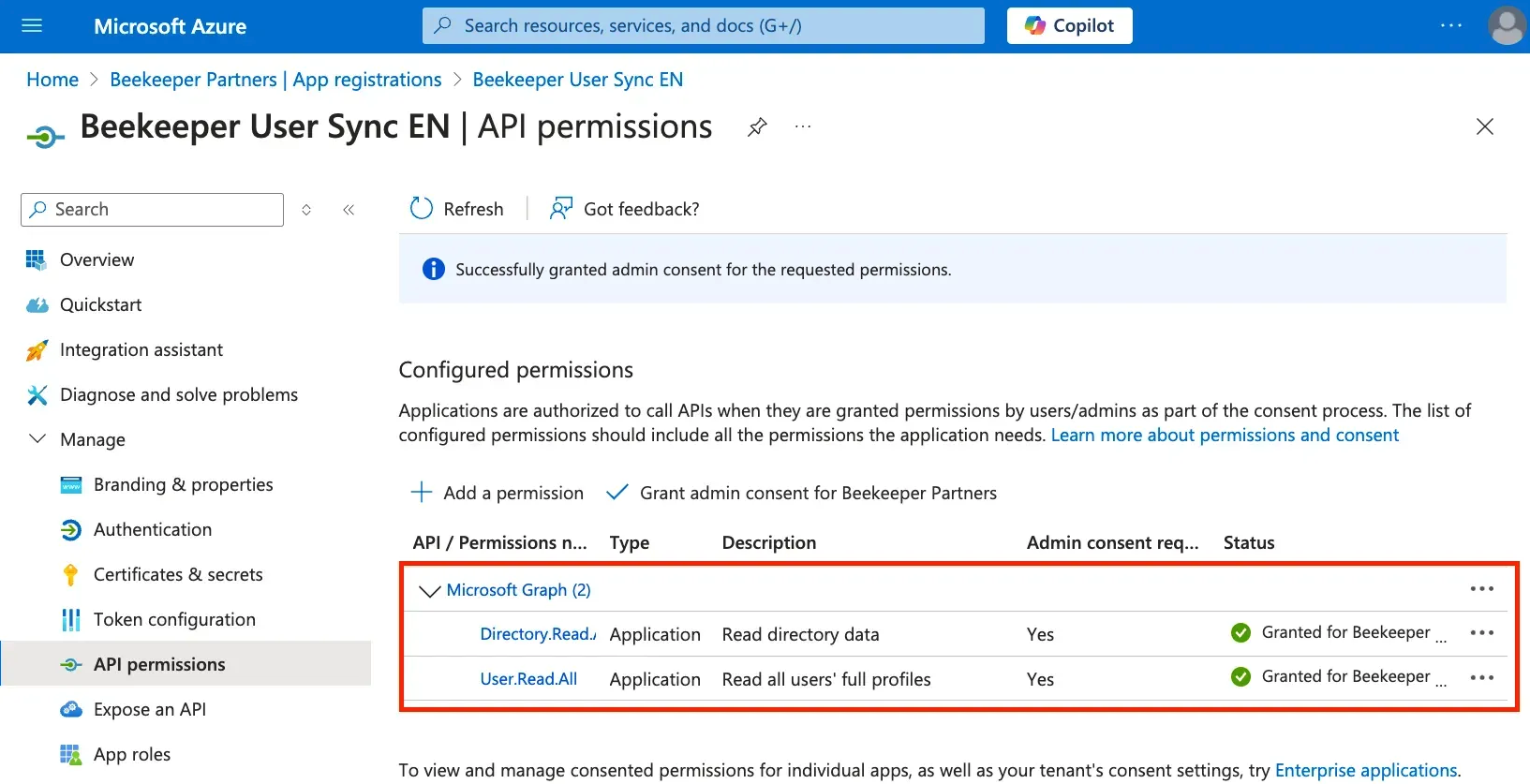Viewport: 1530px width, 784px height.
Task: Open the Directory.Read.All permission
Action: 538,634
